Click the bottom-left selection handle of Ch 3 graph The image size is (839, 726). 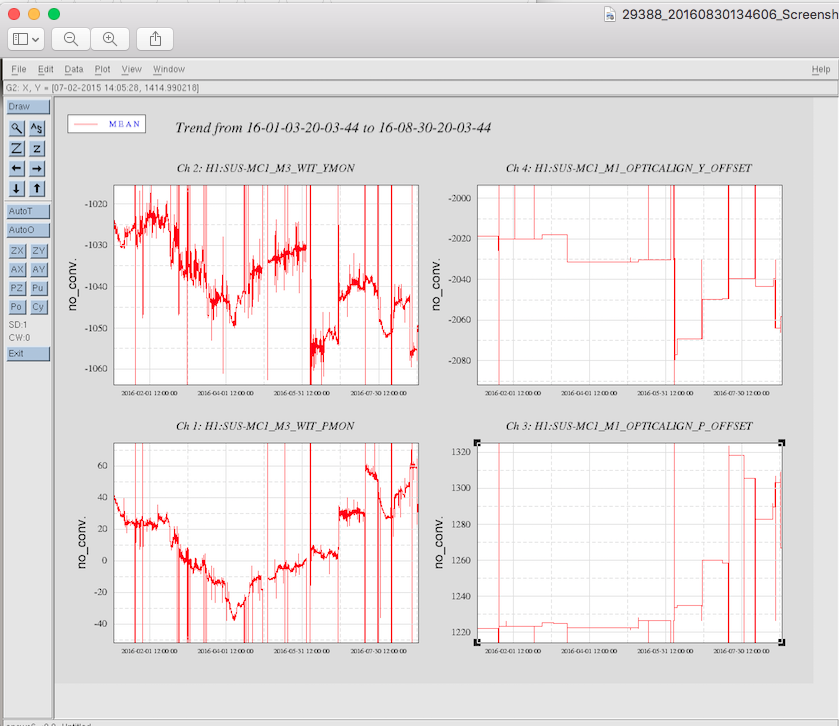tap(477, 642)
